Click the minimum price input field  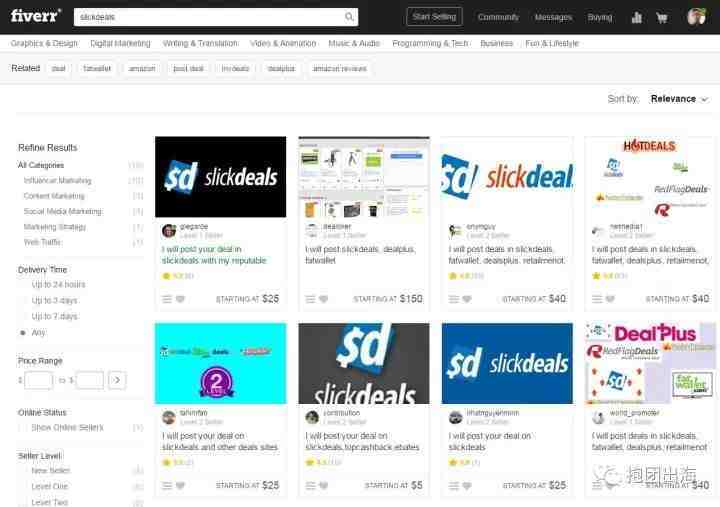[39, 380]
